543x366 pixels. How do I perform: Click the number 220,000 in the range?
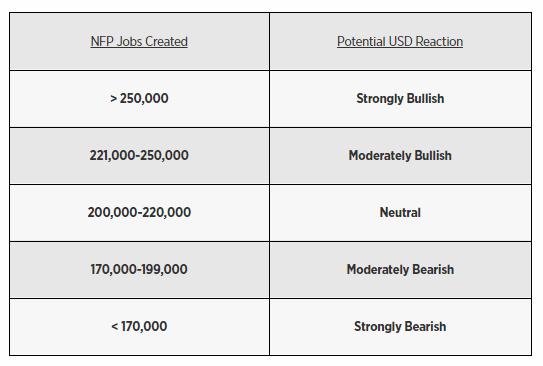[x=166, y=213]
